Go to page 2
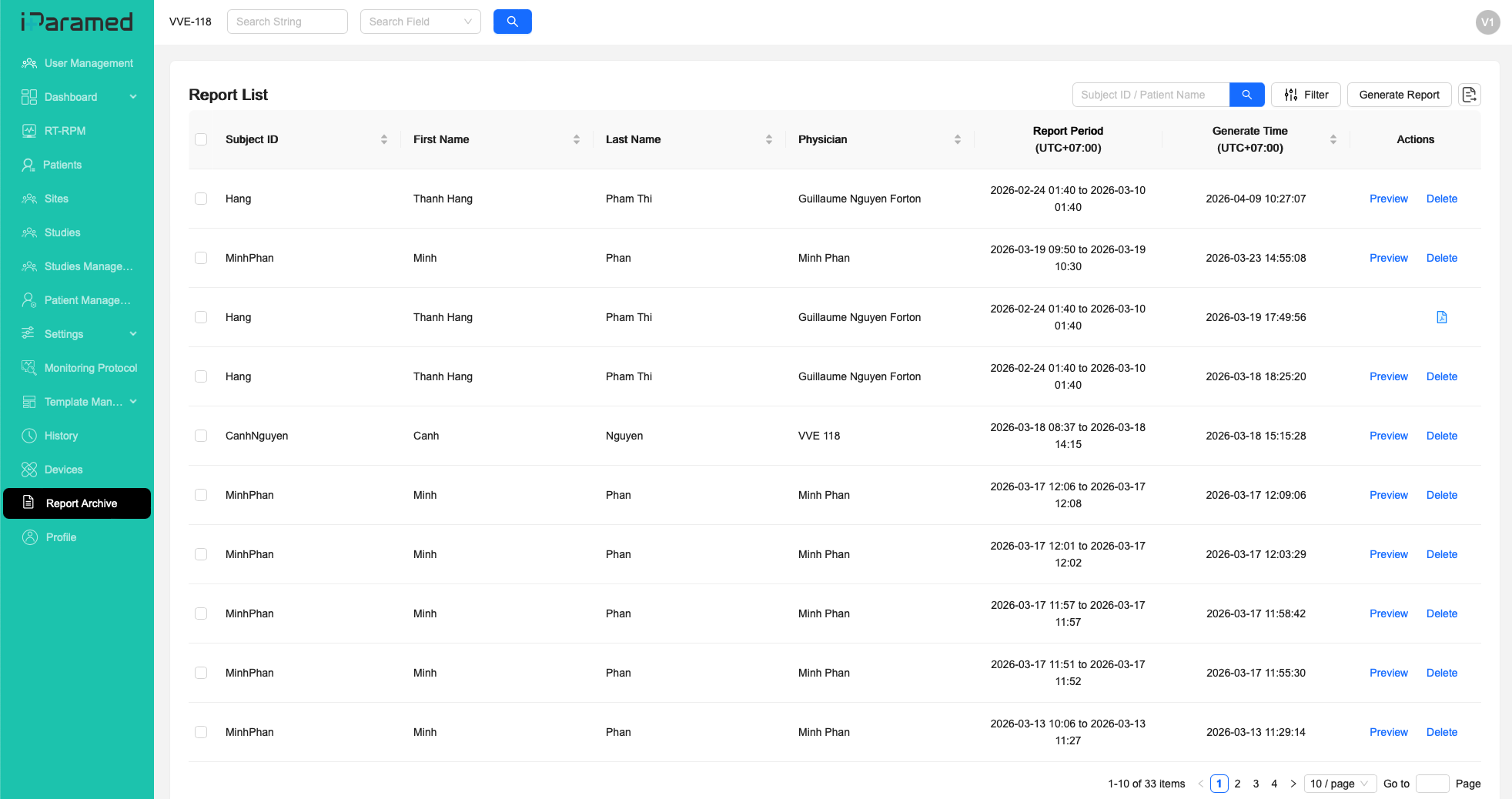Image resolution: width=1512 pixels, height=799 pixels. 1237,784
